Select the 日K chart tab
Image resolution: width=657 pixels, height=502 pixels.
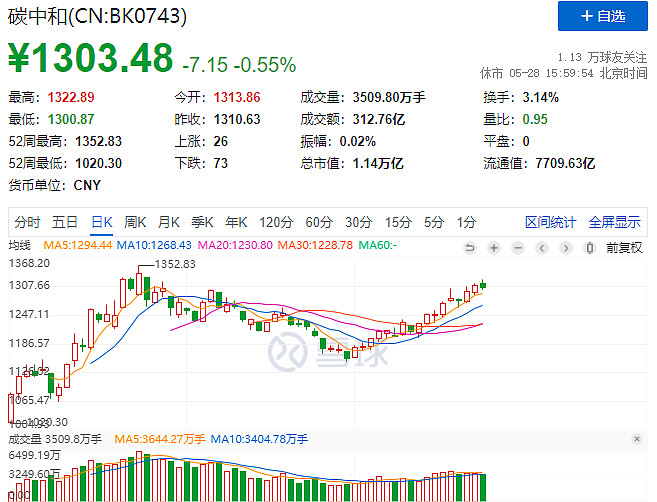(x=102, y=222)
